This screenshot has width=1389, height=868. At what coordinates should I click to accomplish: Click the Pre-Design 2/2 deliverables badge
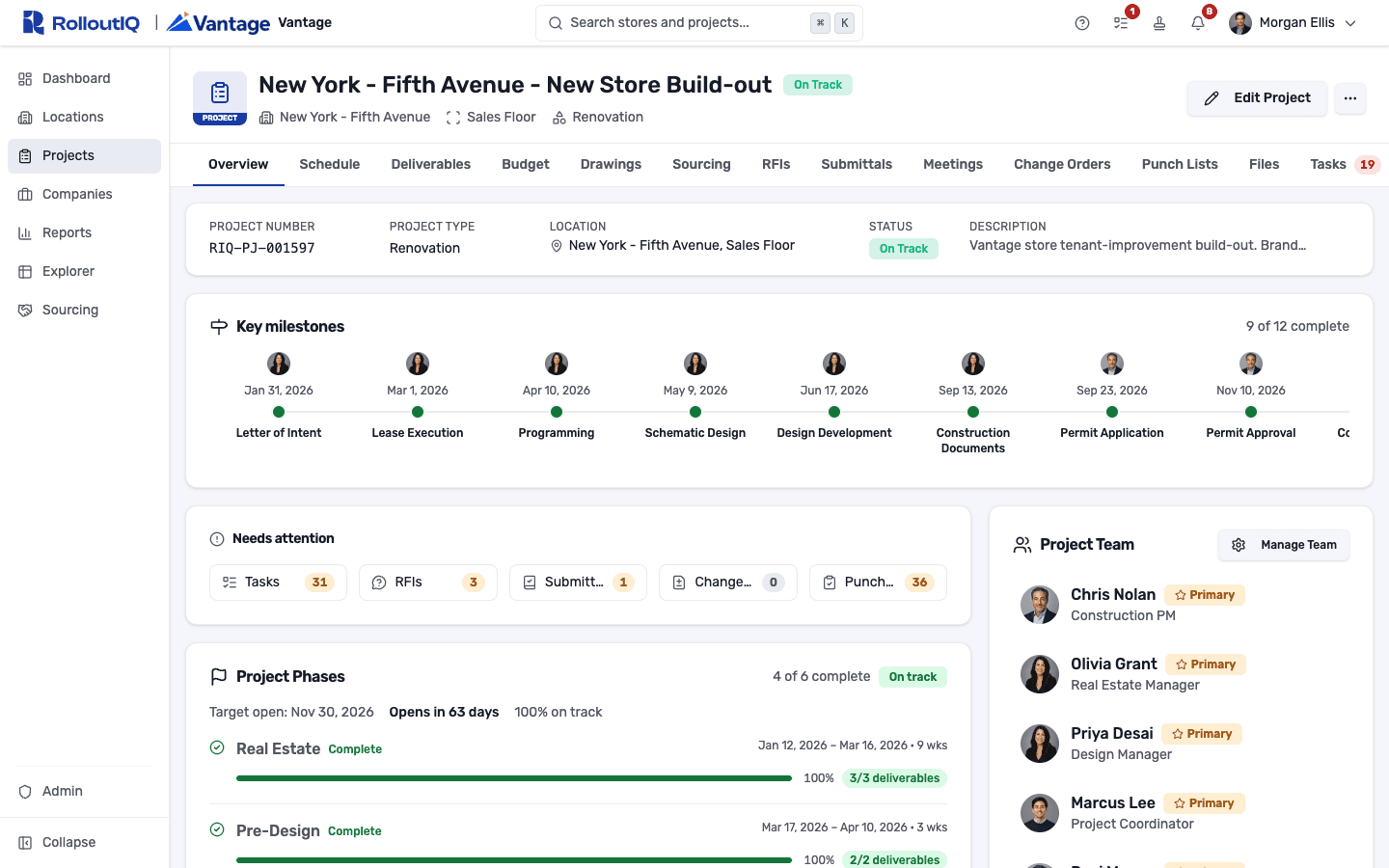(894, 860)
